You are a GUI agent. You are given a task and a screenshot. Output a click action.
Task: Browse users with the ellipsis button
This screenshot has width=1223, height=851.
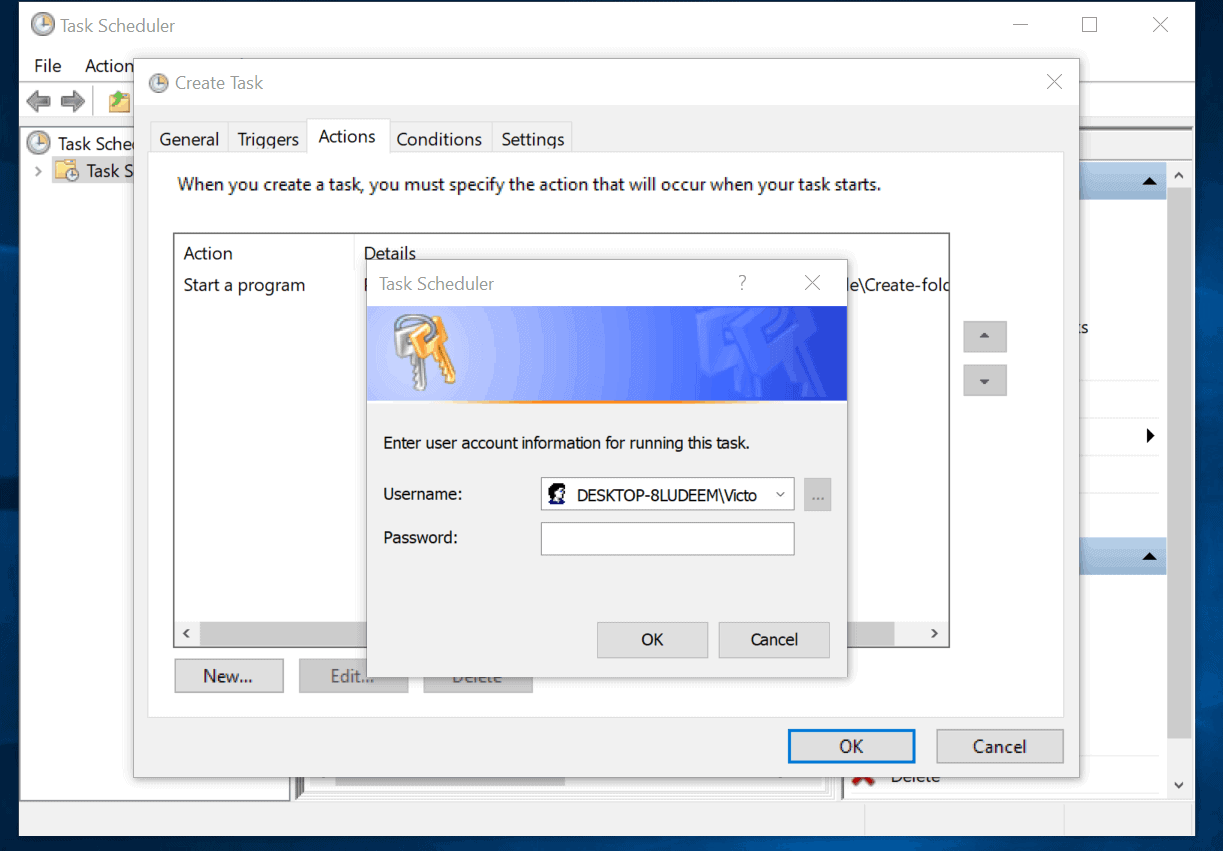coord(818,494)
